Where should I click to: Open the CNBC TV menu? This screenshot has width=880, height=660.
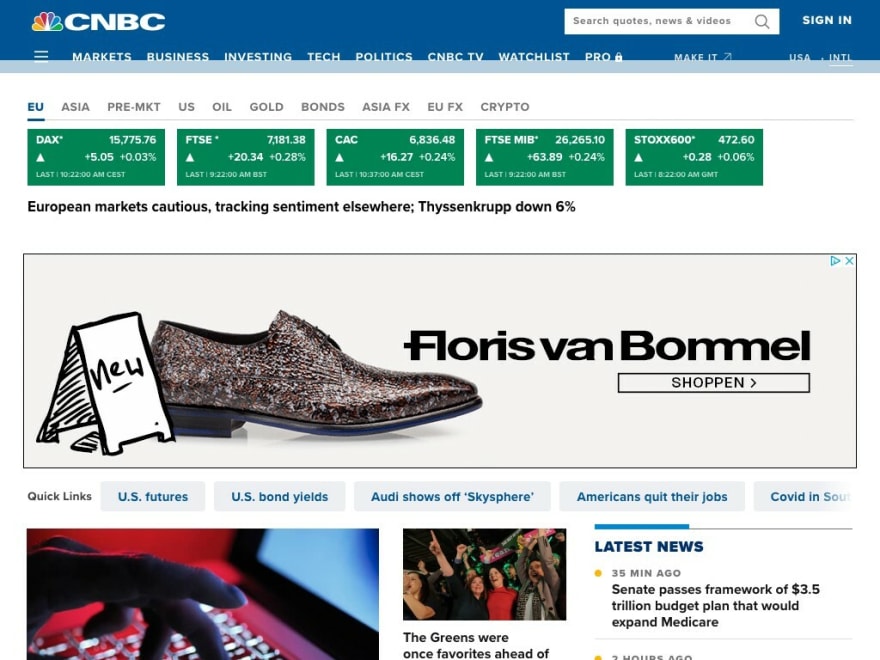(455, 57)
